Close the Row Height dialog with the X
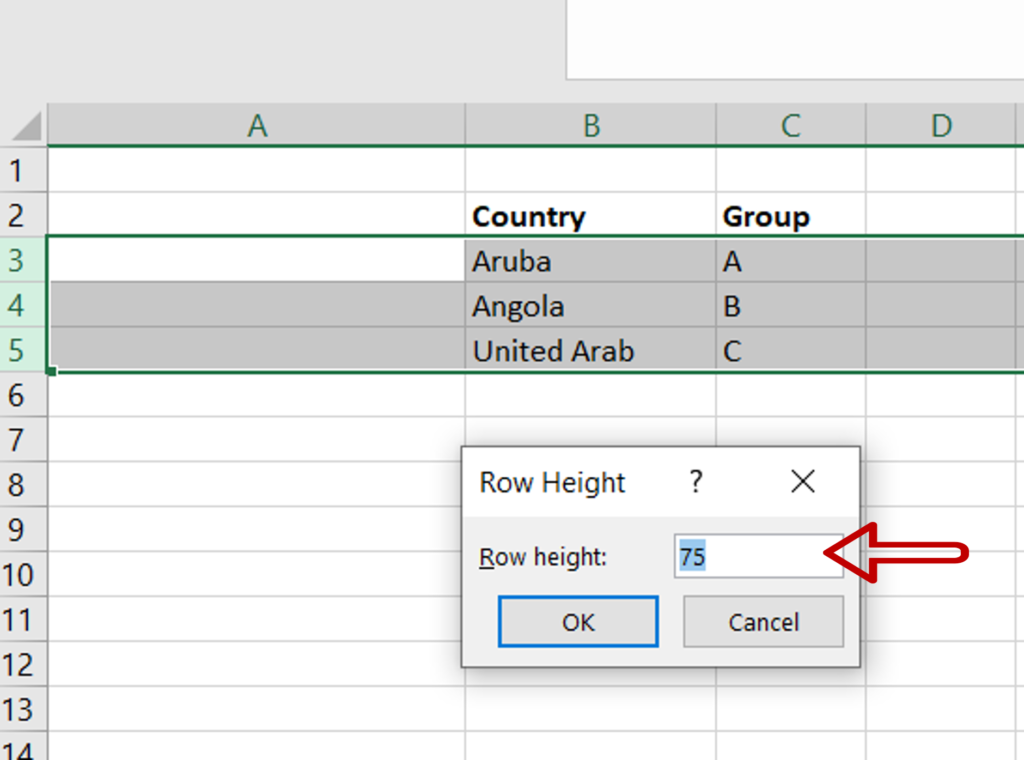 click(803, 482)
